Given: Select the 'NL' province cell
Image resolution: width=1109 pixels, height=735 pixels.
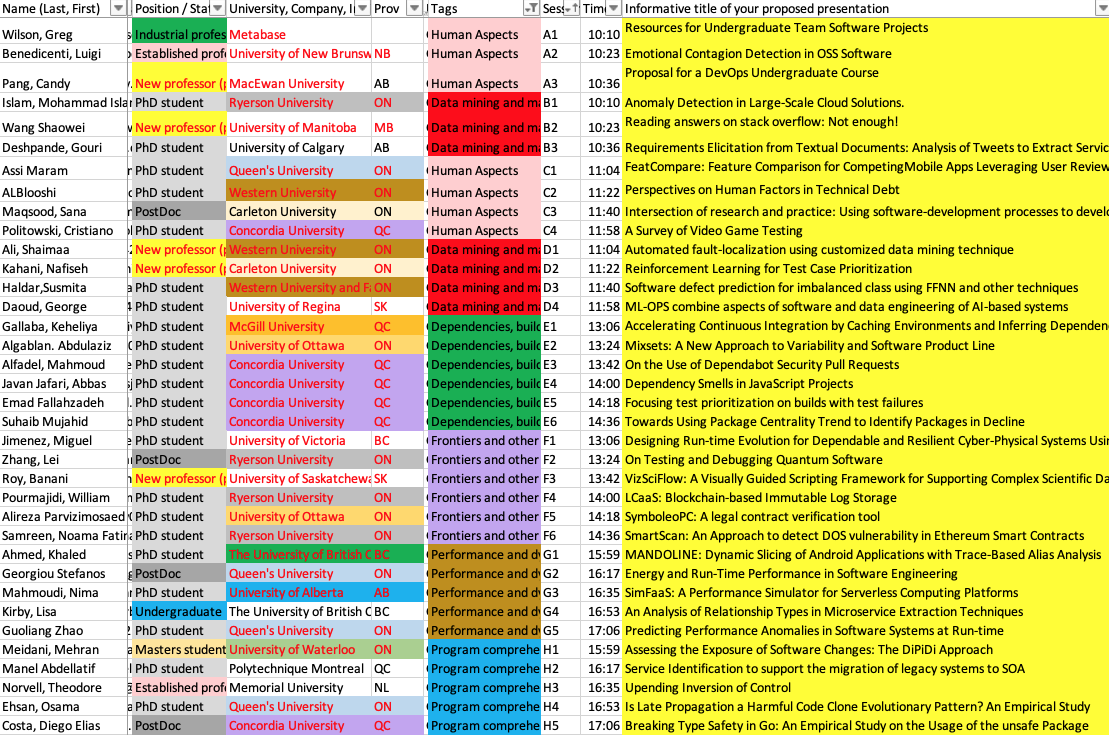Looking at the screenshot, I should click(397, 688).
